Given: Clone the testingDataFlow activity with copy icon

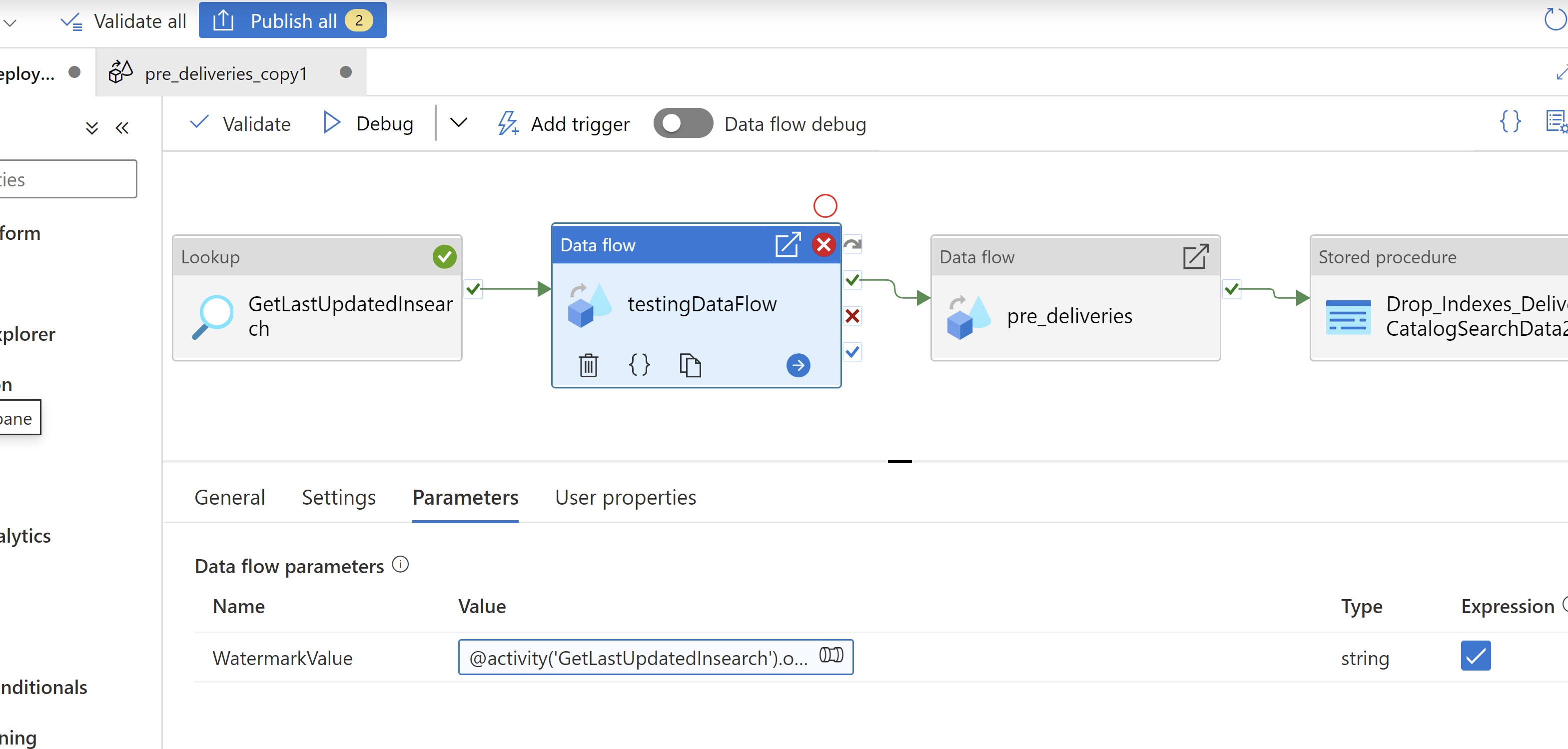Looking at the screenshot, I should (x=690, y=365).
